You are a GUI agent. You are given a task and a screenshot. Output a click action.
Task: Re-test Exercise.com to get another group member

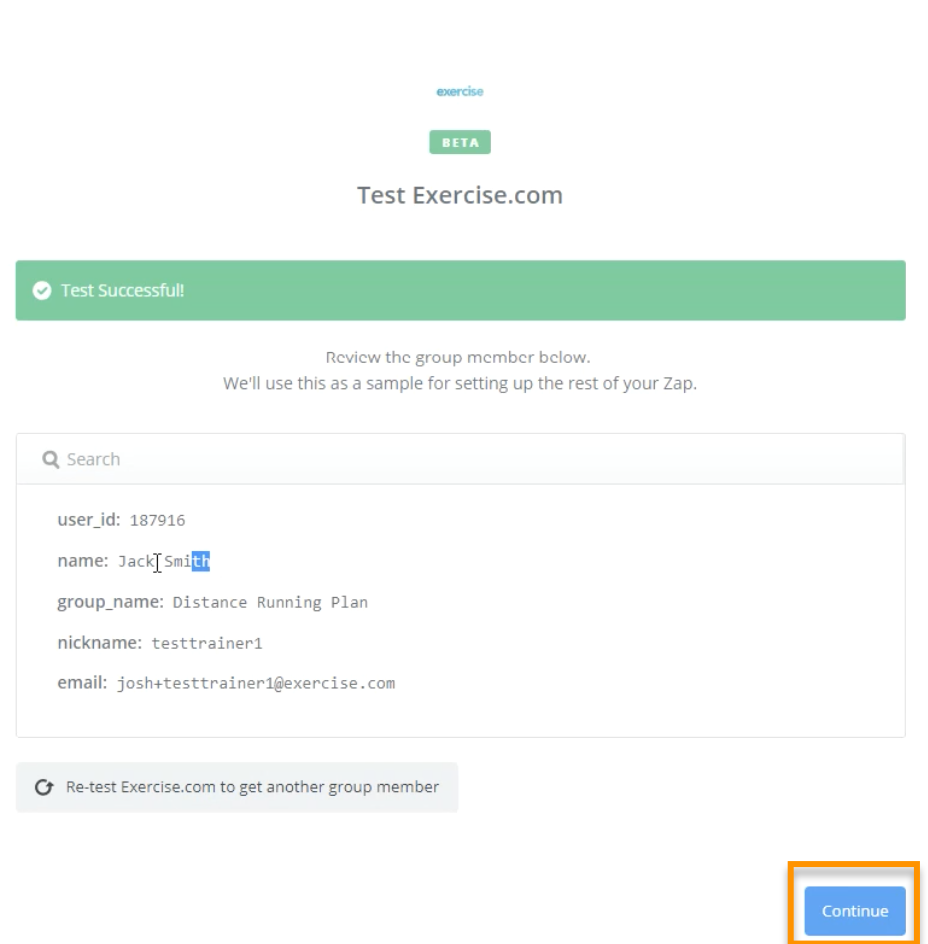click(x=237, y=787)
